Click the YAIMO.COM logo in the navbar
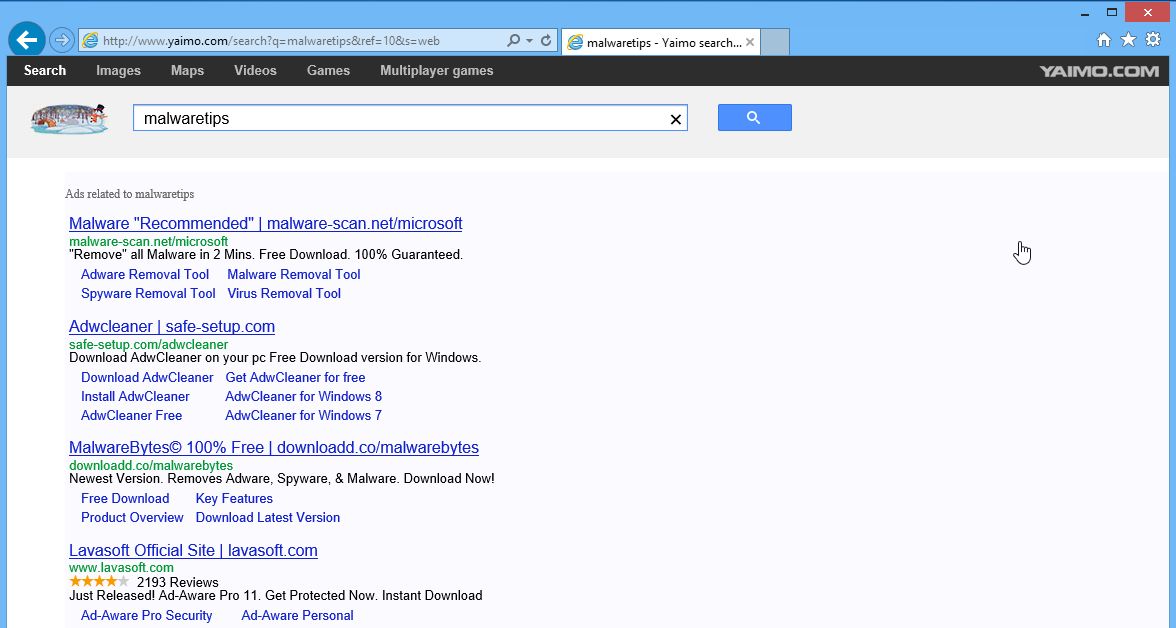Screen dimensions: 1176x628 pos(1099,71)
